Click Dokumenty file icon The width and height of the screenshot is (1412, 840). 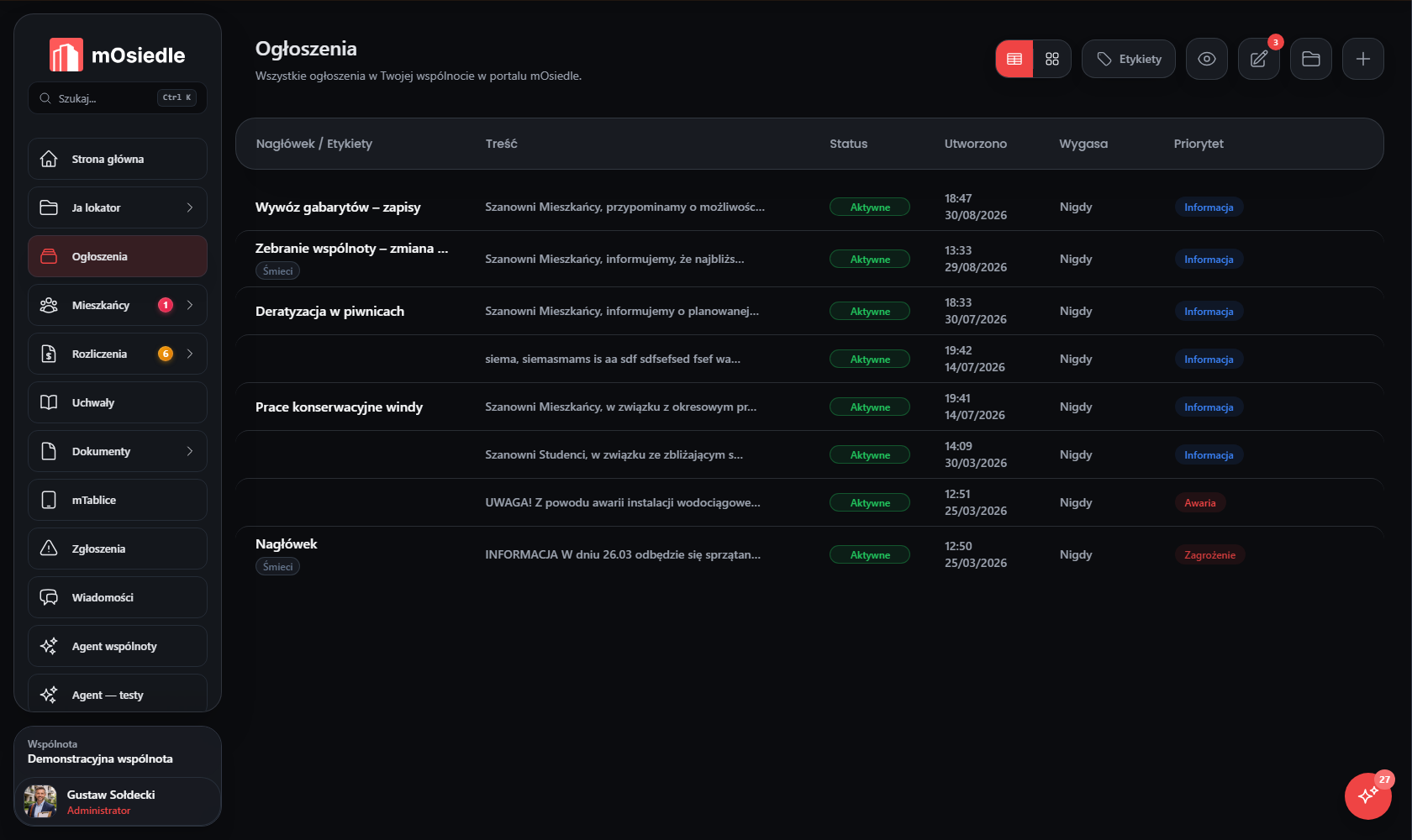pyautogui.click(x=49, y=451)
